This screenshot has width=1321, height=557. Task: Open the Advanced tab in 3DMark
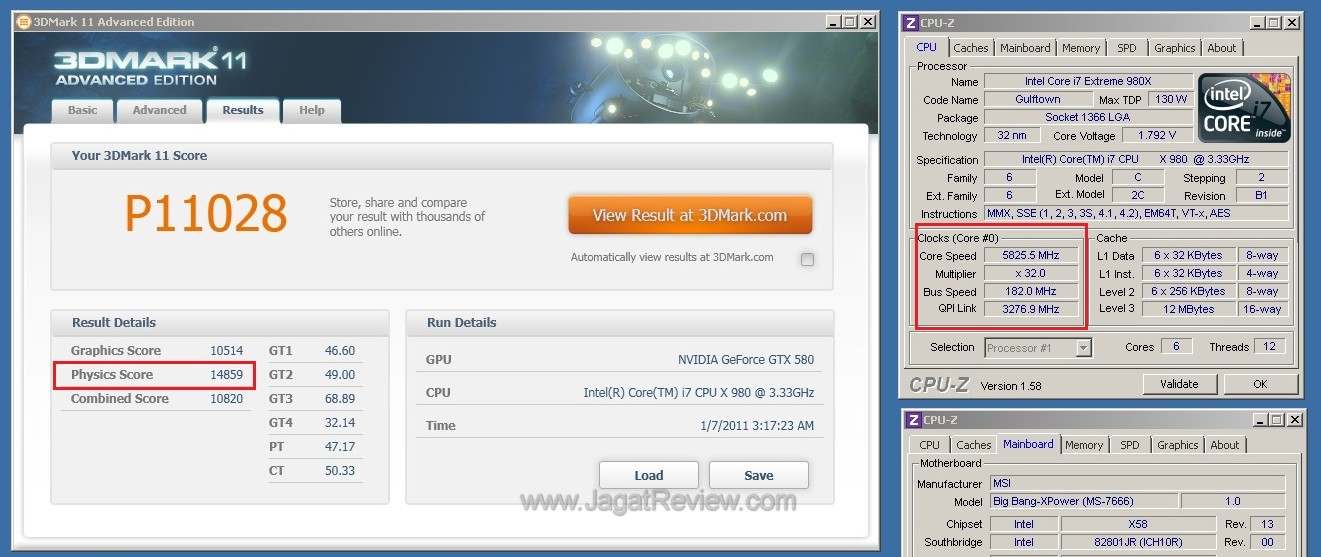159,111
